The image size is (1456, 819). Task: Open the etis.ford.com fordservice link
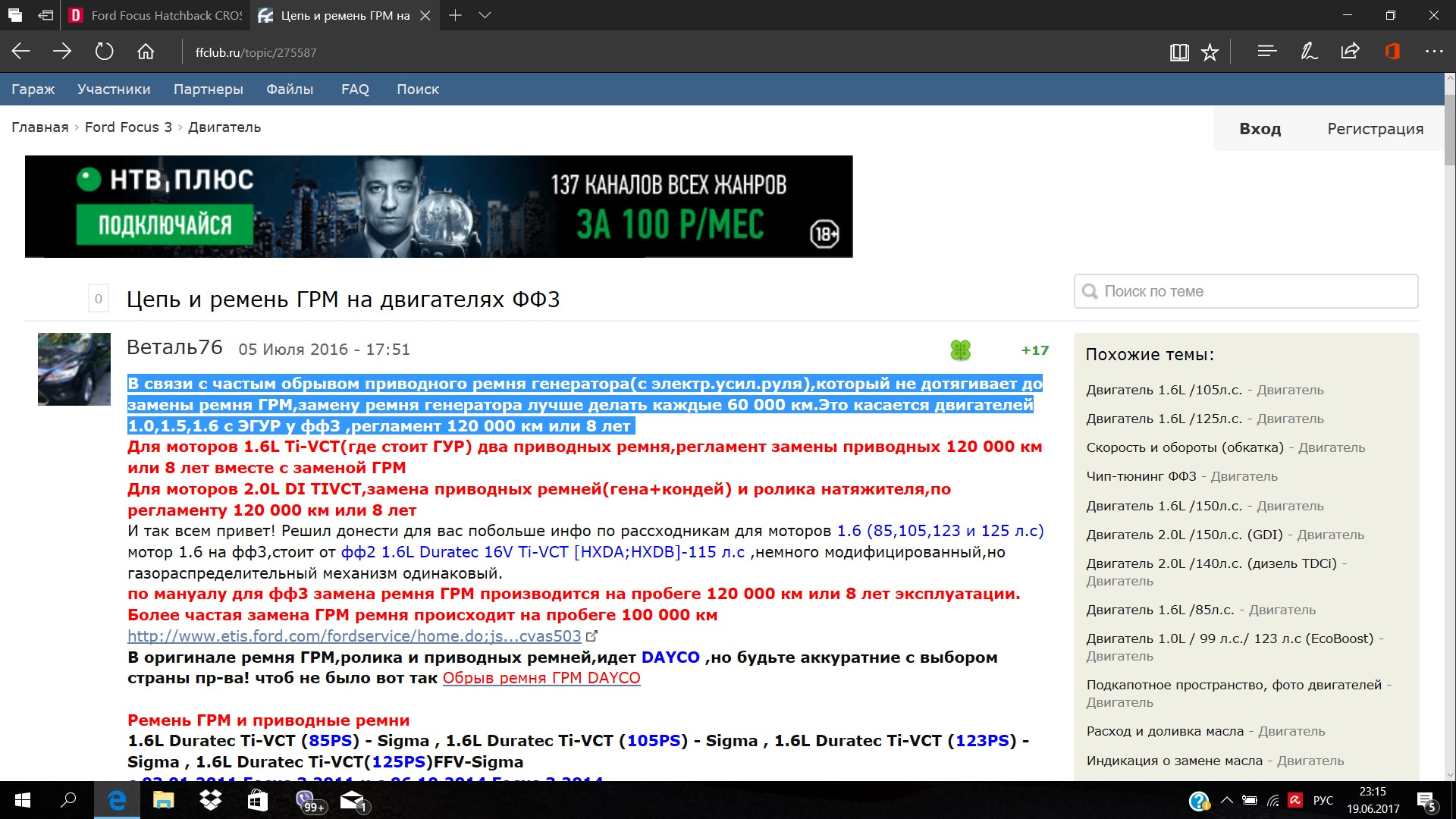coord(354,636)
